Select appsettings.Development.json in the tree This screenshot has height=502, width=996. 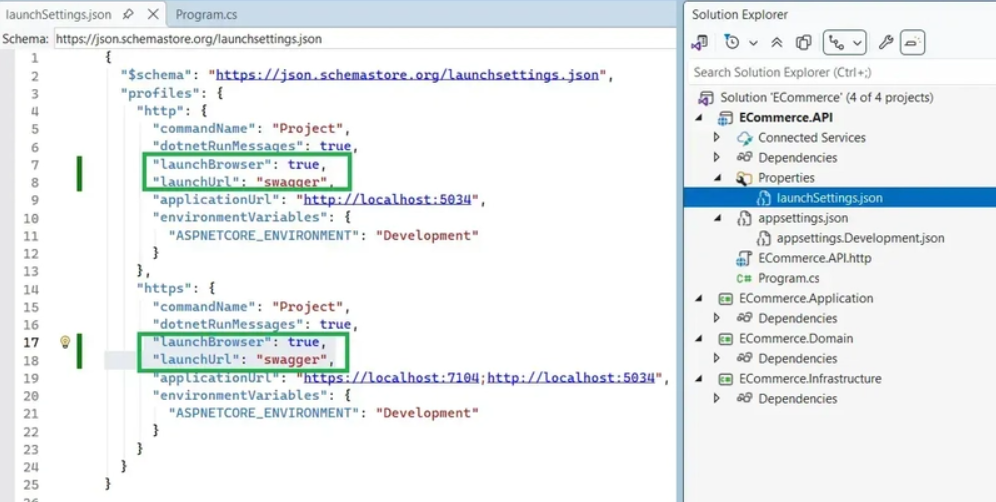pos(861,238)
